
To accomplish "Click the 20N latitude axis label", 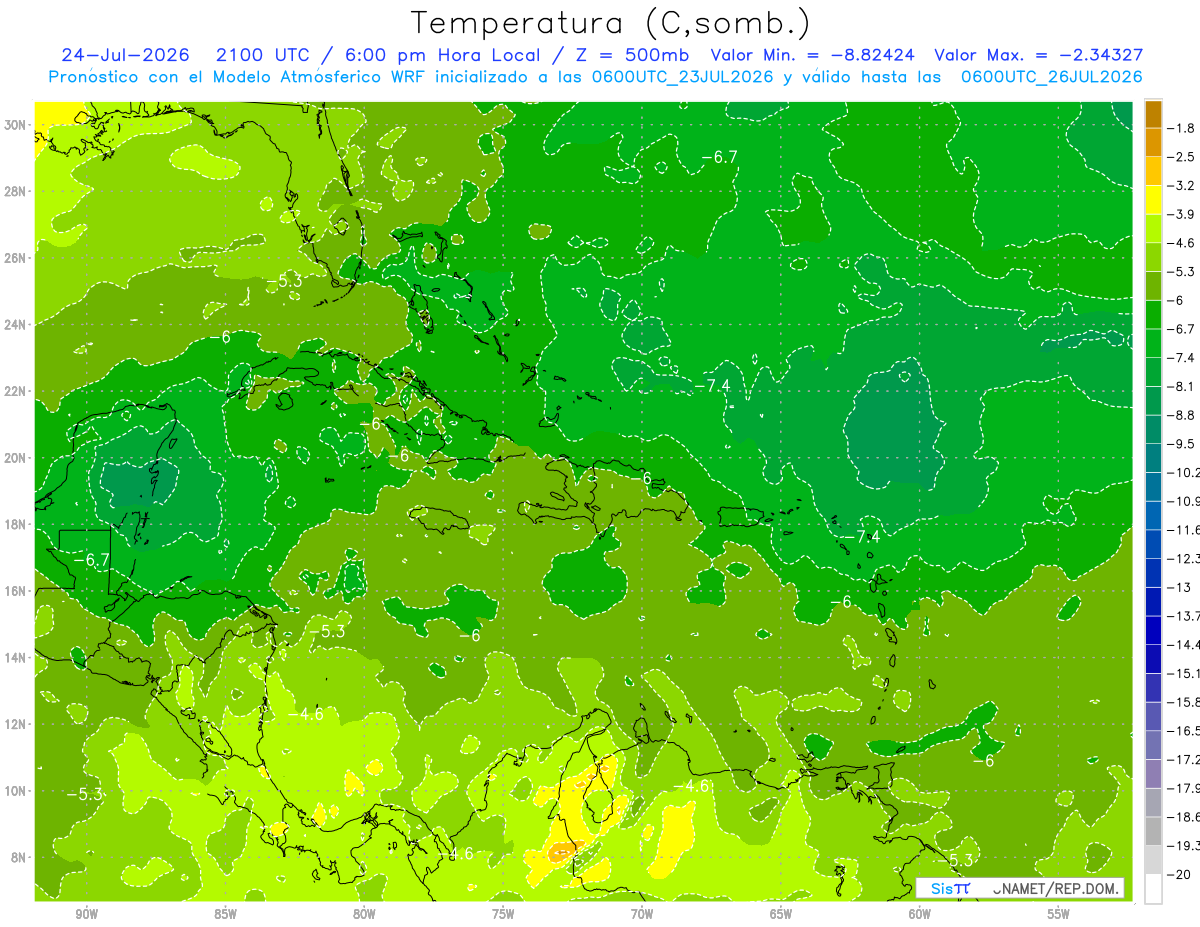I will click(16, 458).
